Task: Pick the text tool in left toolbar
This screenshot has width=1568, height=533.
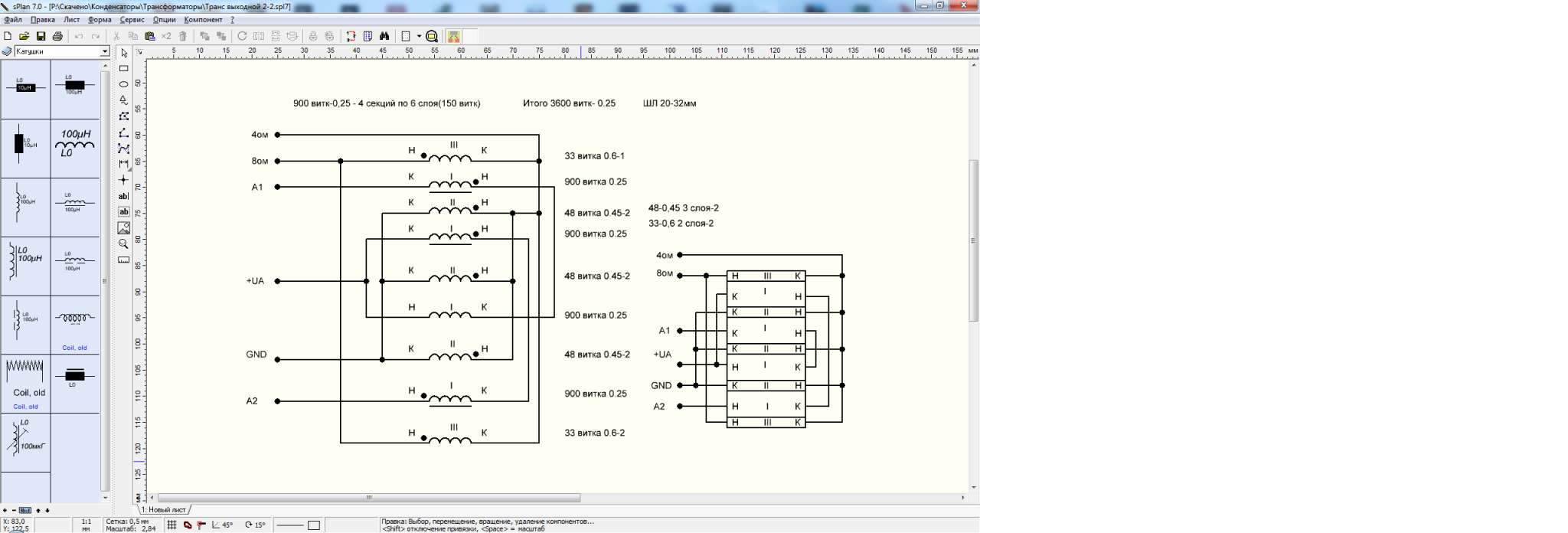Action: point(123,196)
